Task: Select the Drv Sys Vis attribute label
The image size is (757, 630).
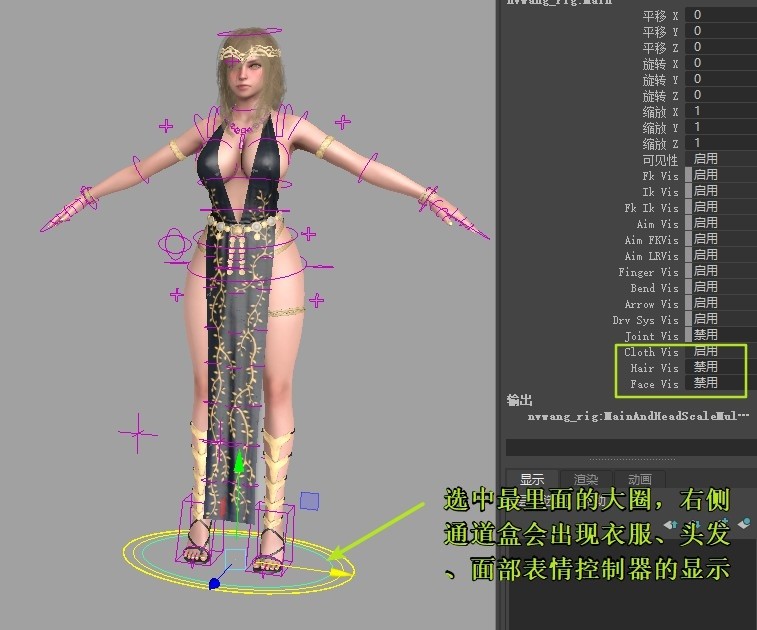Action: click(645, 320)
